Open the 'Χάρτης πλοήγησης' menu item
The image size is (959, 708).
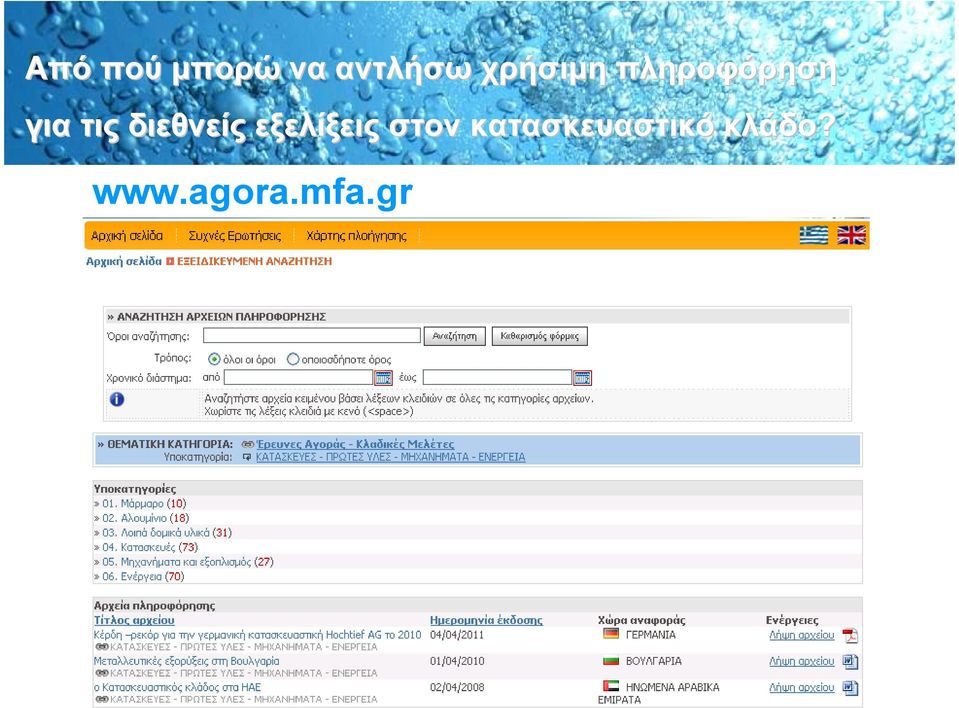click(x=357, y=235)
